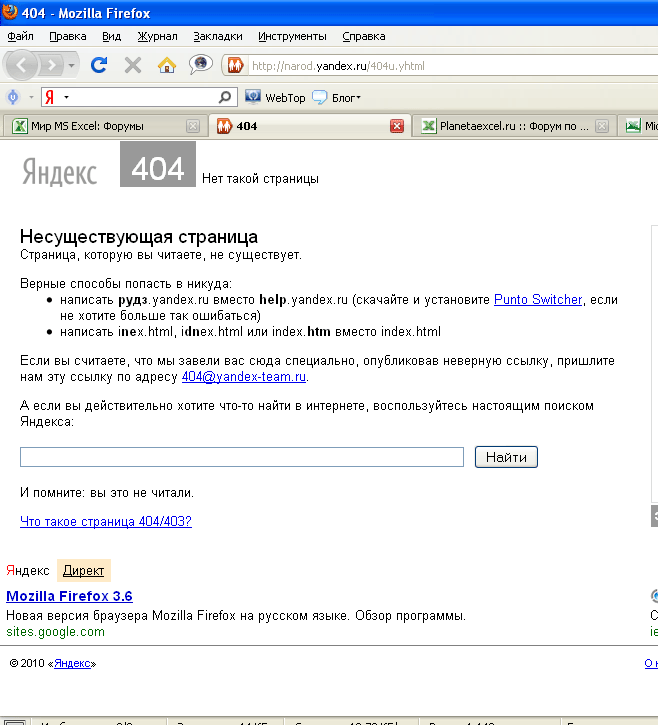Follow the Punto Switcher link
658x725 pixels.
(538, 300)
